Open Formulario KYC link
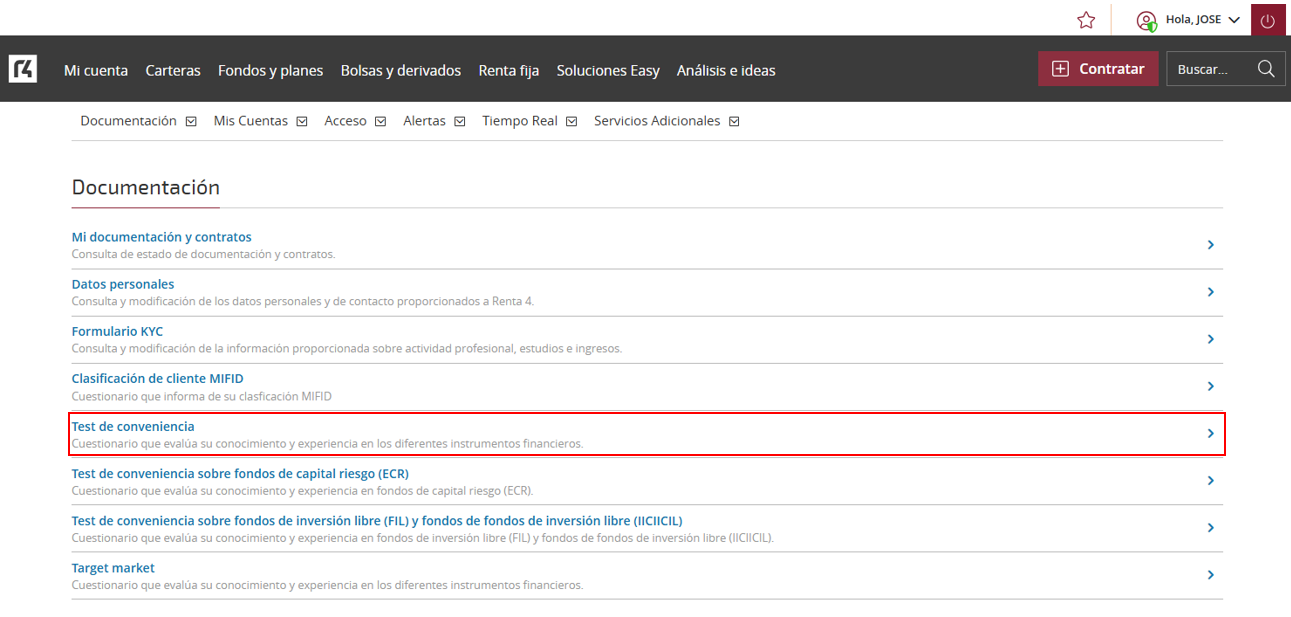The image size is (1291, 617). point(118,331)
